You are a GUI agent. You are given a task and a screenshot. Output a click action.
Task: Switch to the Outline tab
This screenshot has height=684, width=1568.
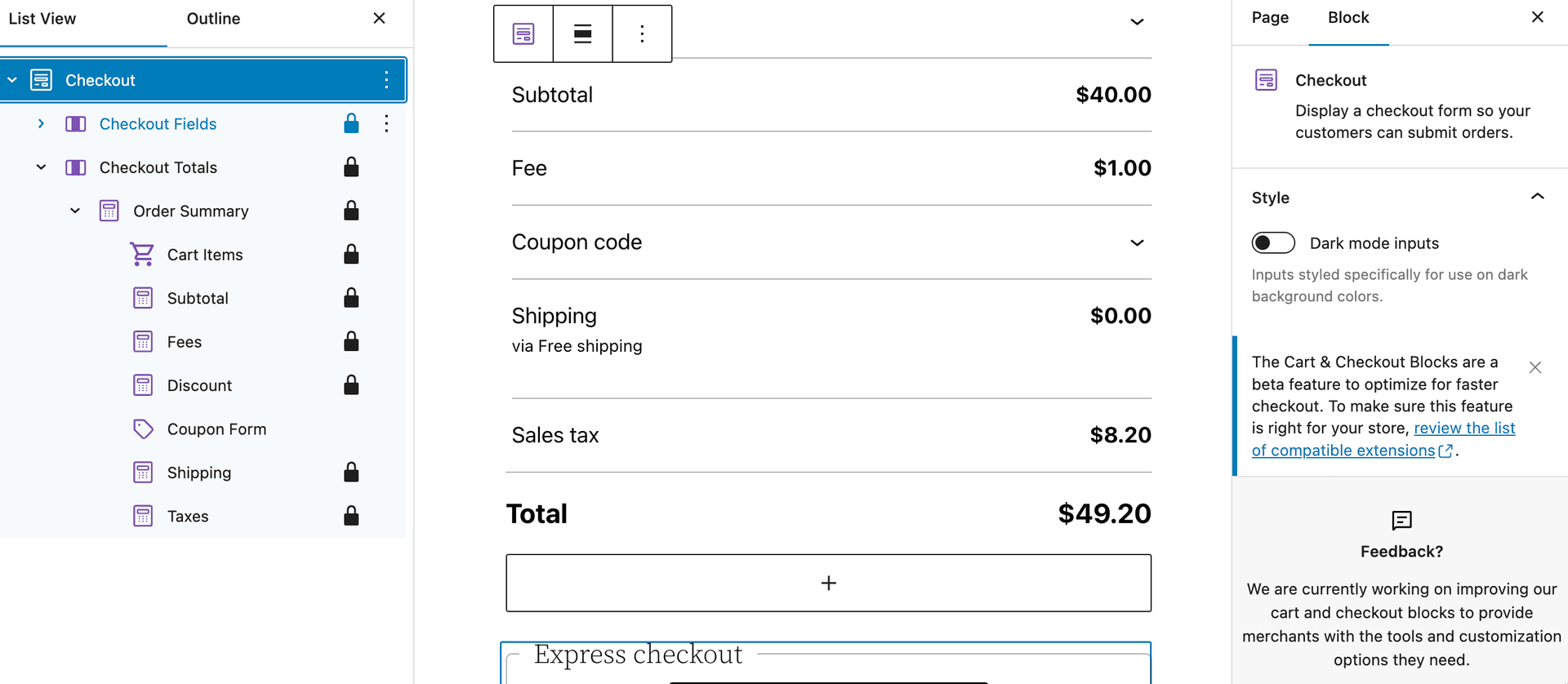213,18
